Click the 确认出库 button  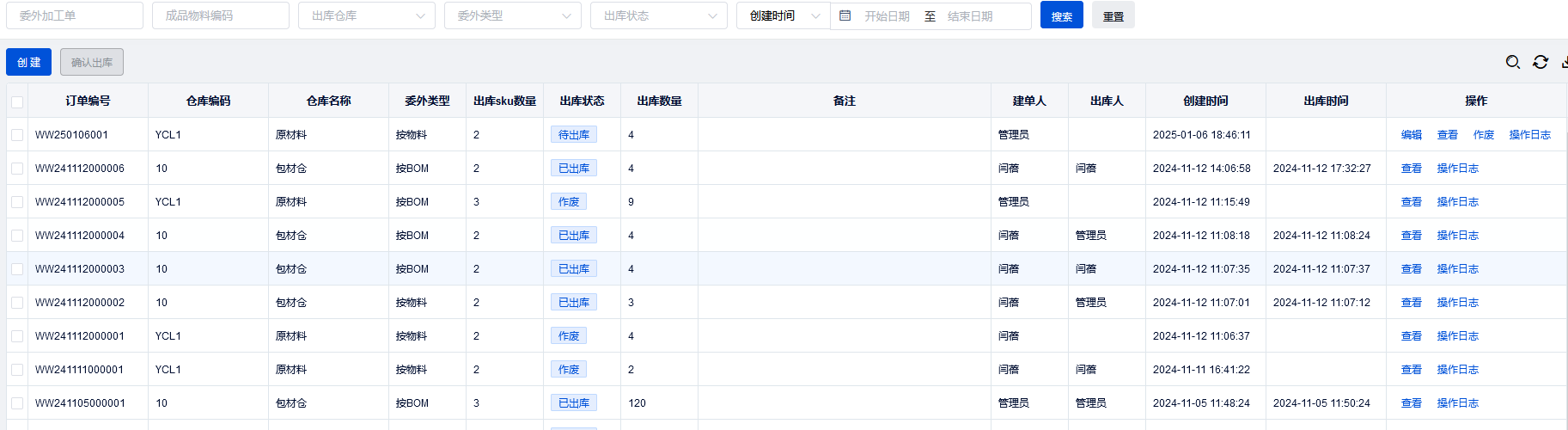click(x=92, y=62)
